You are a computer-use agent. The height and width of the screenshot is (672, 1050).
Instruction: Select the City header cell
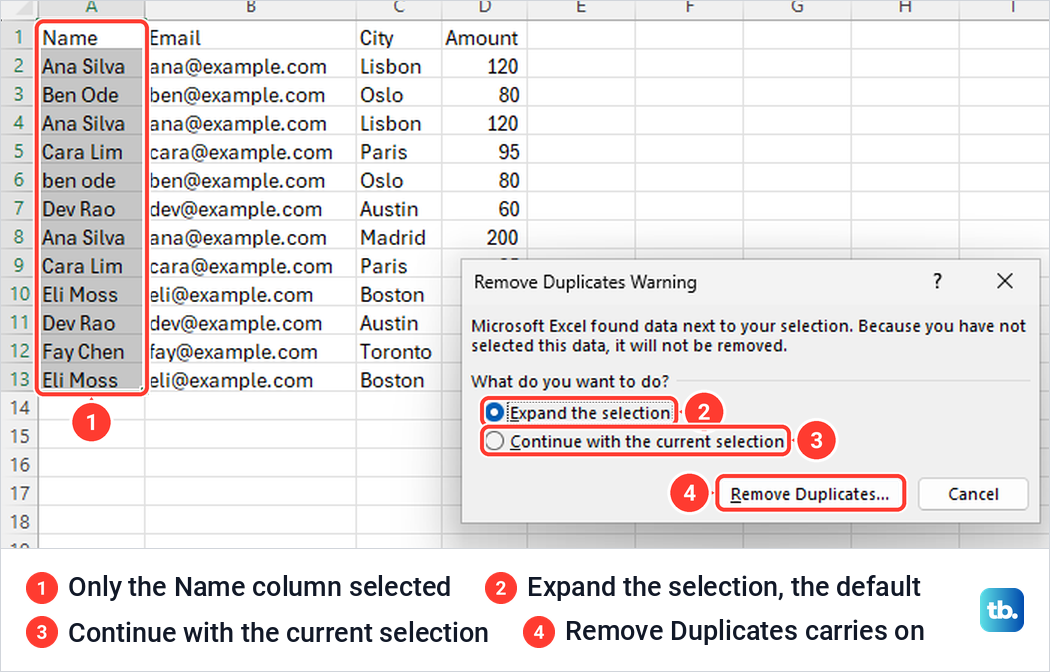[399, 37]
